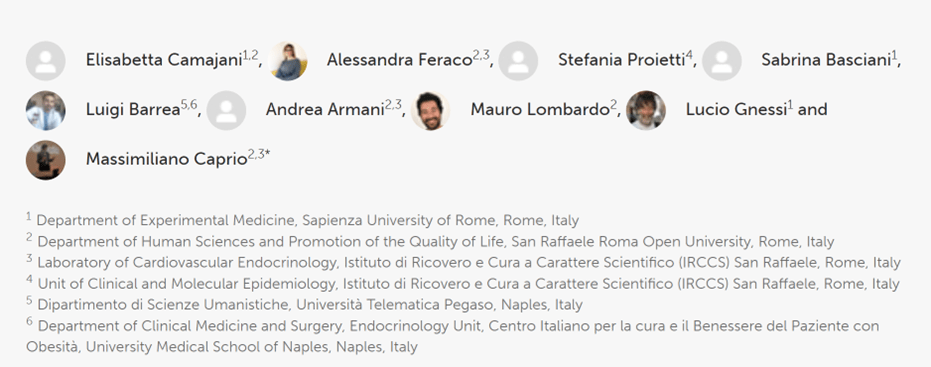
Task: Click Elisabetta Camajani's placeholder avatar icon
Action: (x=46, y=61)
